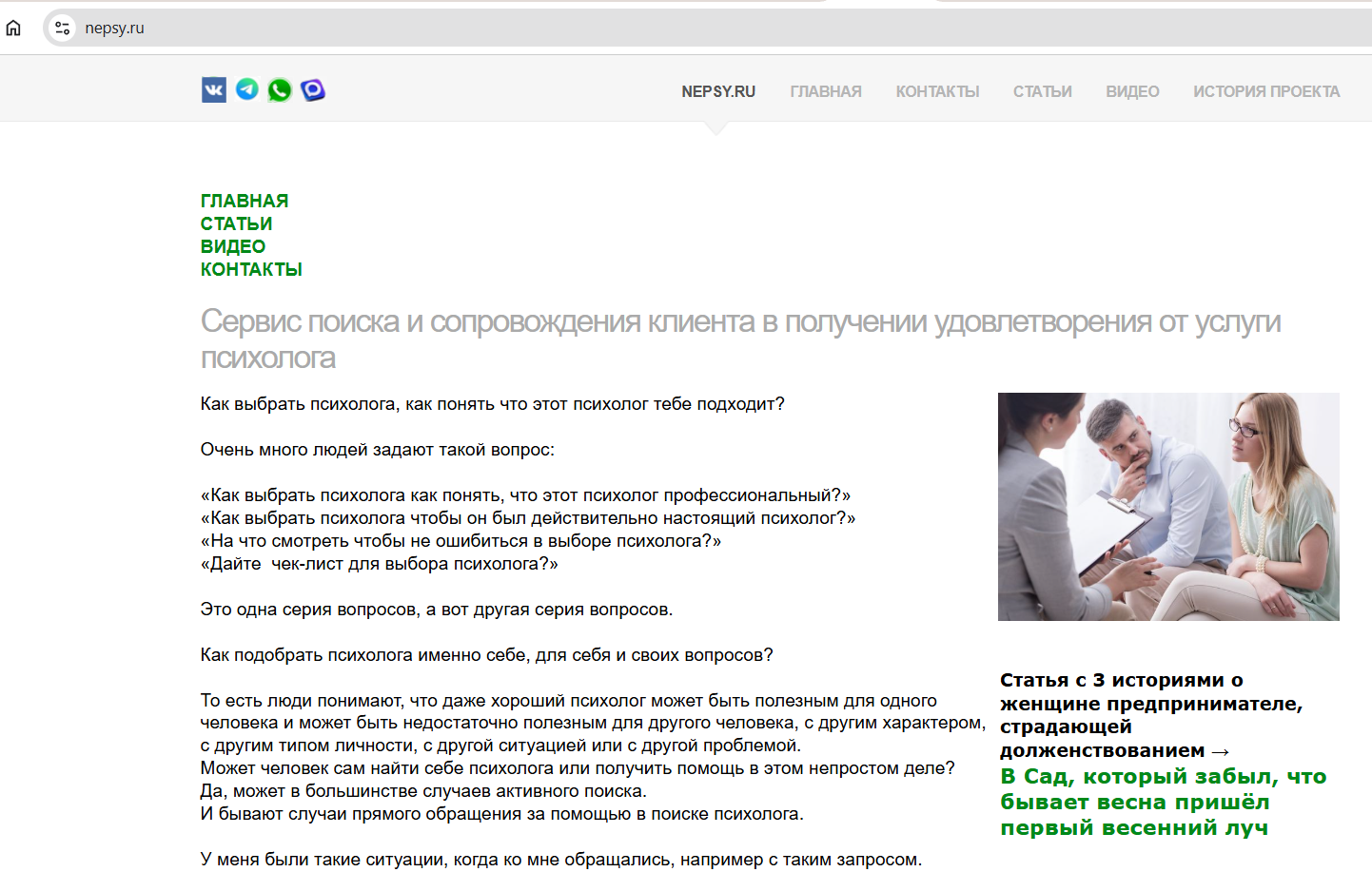
Task: Open the site information icon beside nepsy.ru
Action: (x=63, y=28)
